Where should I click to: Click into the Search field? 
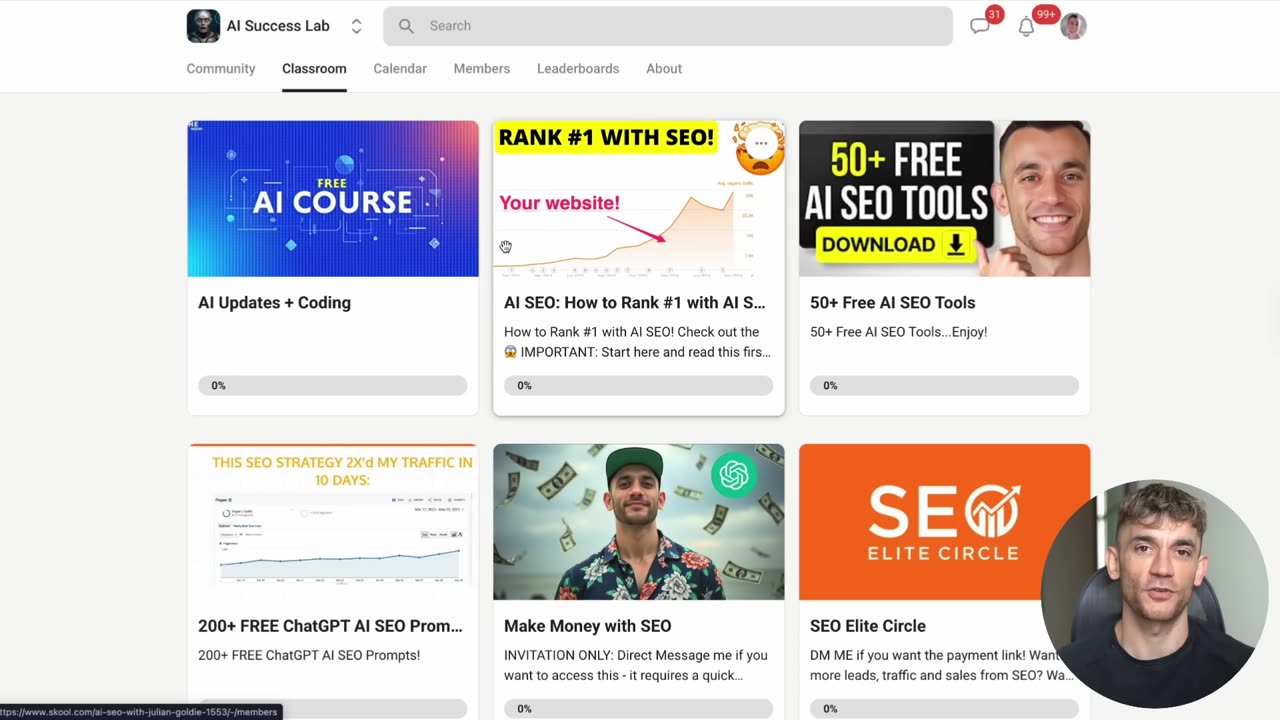[668, 26]
